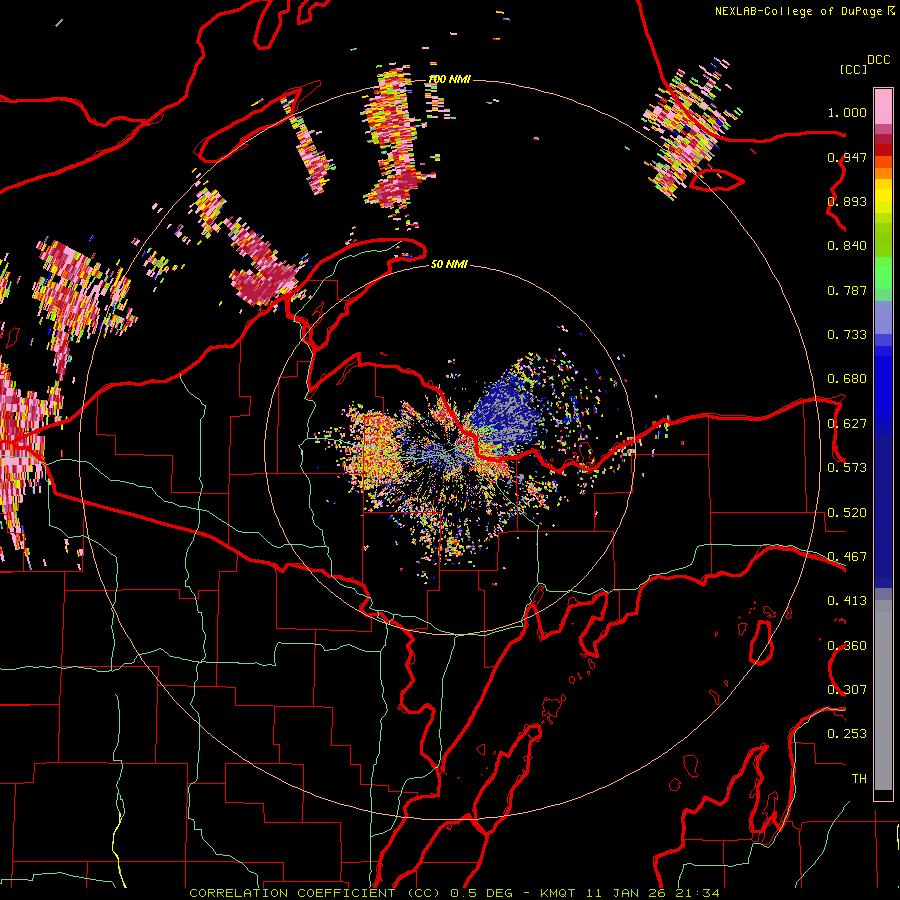Click the 0.680 color scale label
This screenshot has height=900, width=900.
(x=847, y=379)
